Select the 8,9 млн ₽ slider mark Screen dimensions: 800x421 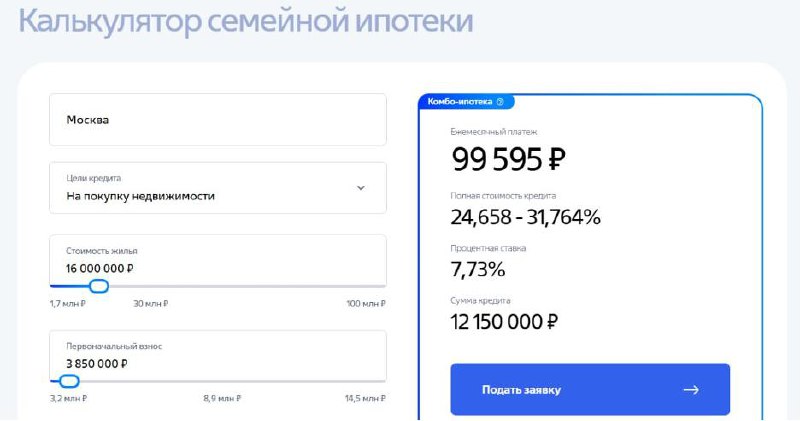[220, 398]
